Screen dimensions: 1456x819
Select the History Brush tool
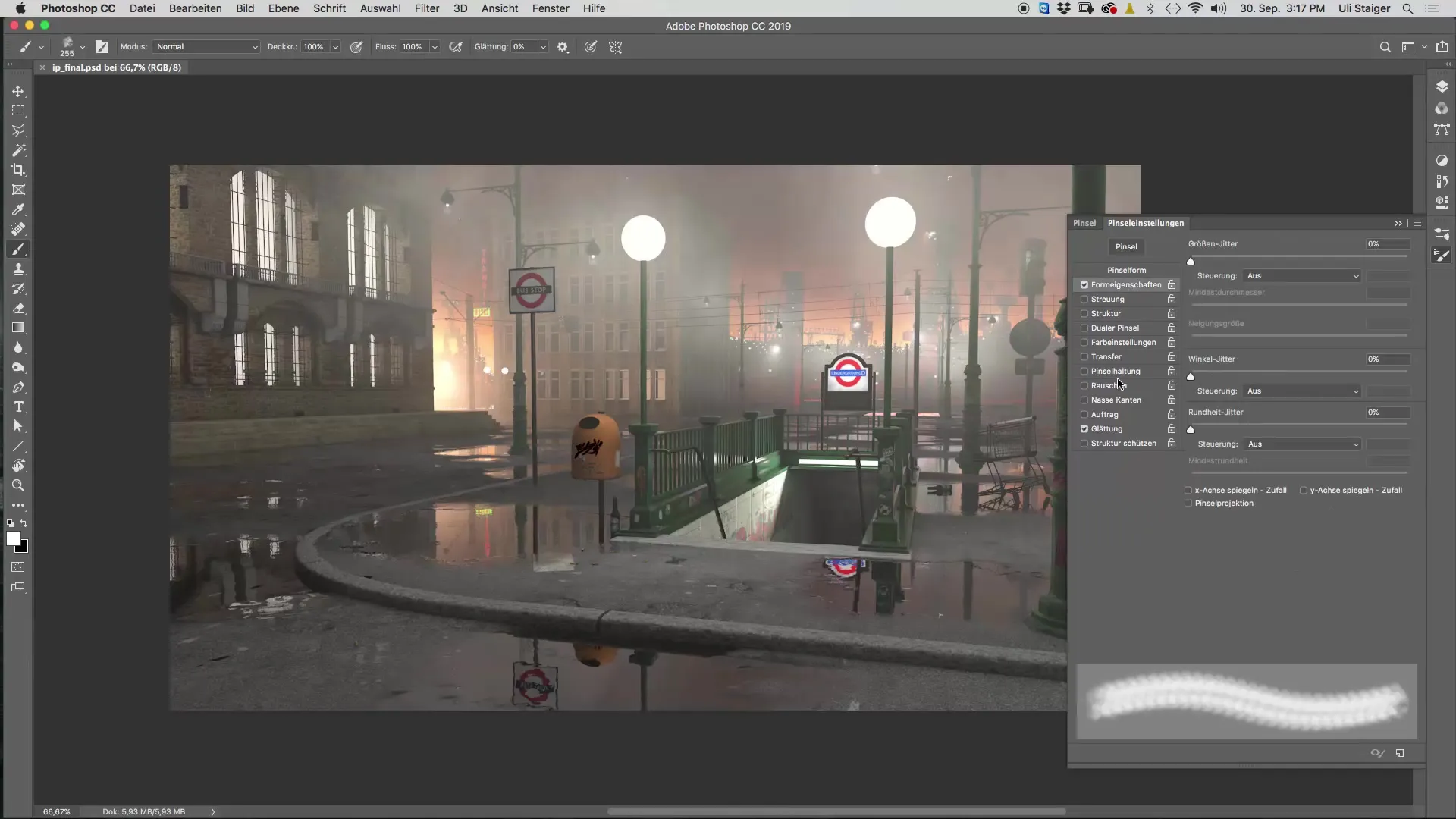[18, 288]
